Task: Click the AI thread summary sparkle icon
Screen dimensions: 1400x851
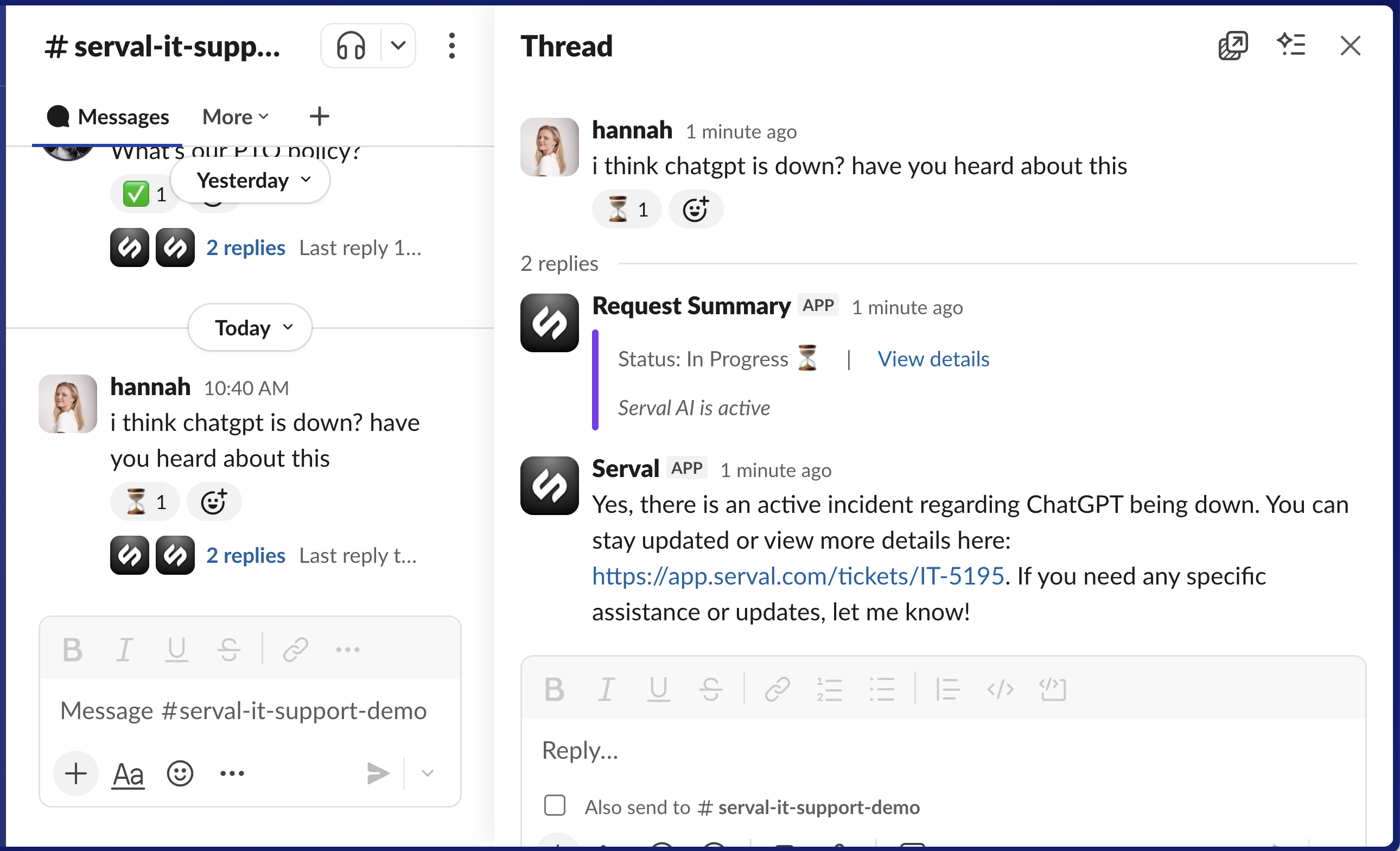Action: (x=1291, y=46)
